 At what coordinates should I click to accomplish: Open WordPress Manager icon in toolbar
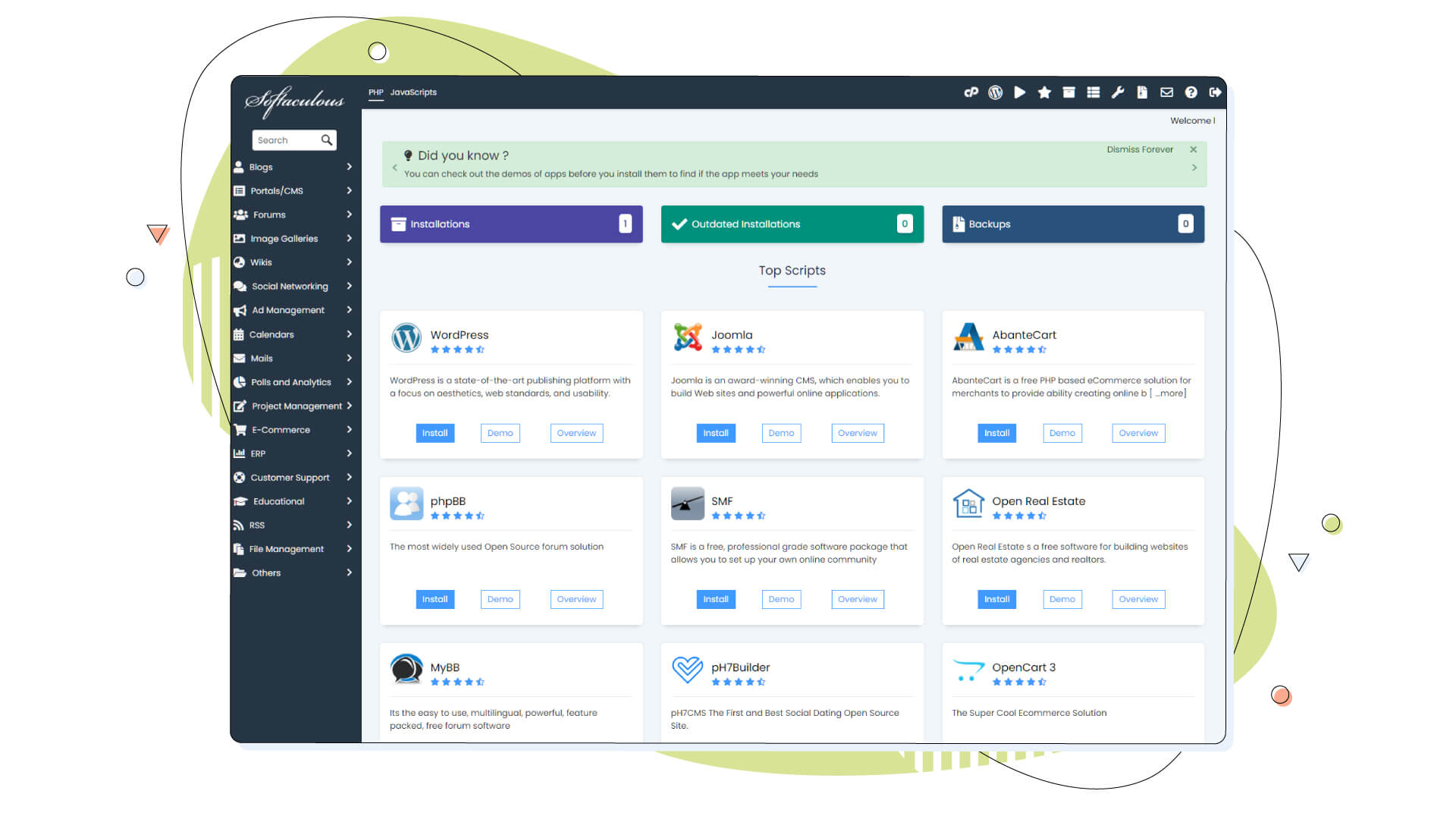click(995, 93)
